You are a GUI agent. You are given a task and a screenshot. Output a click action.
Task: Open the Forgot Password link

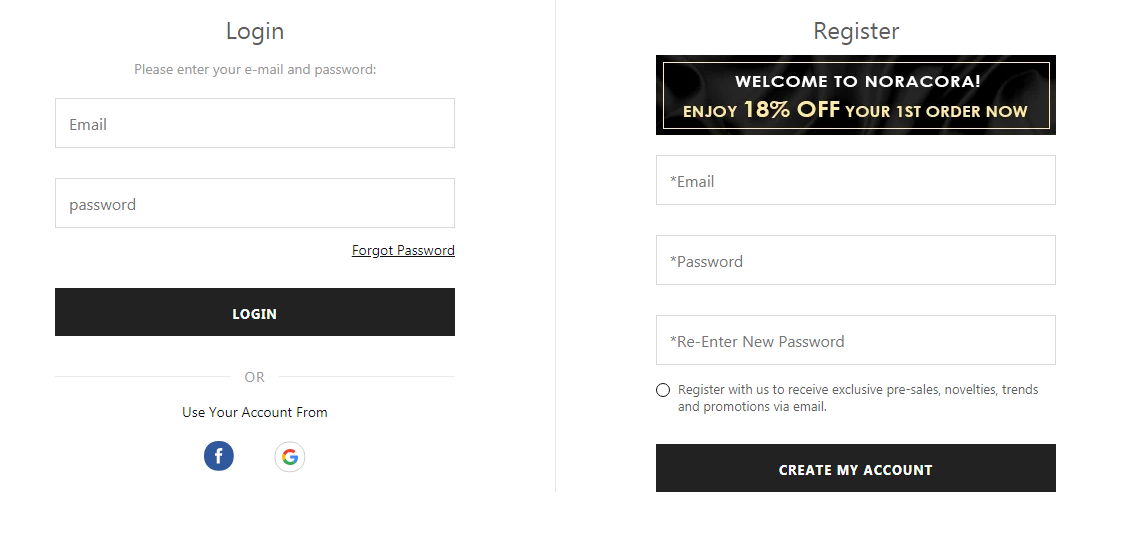(403, 251)
